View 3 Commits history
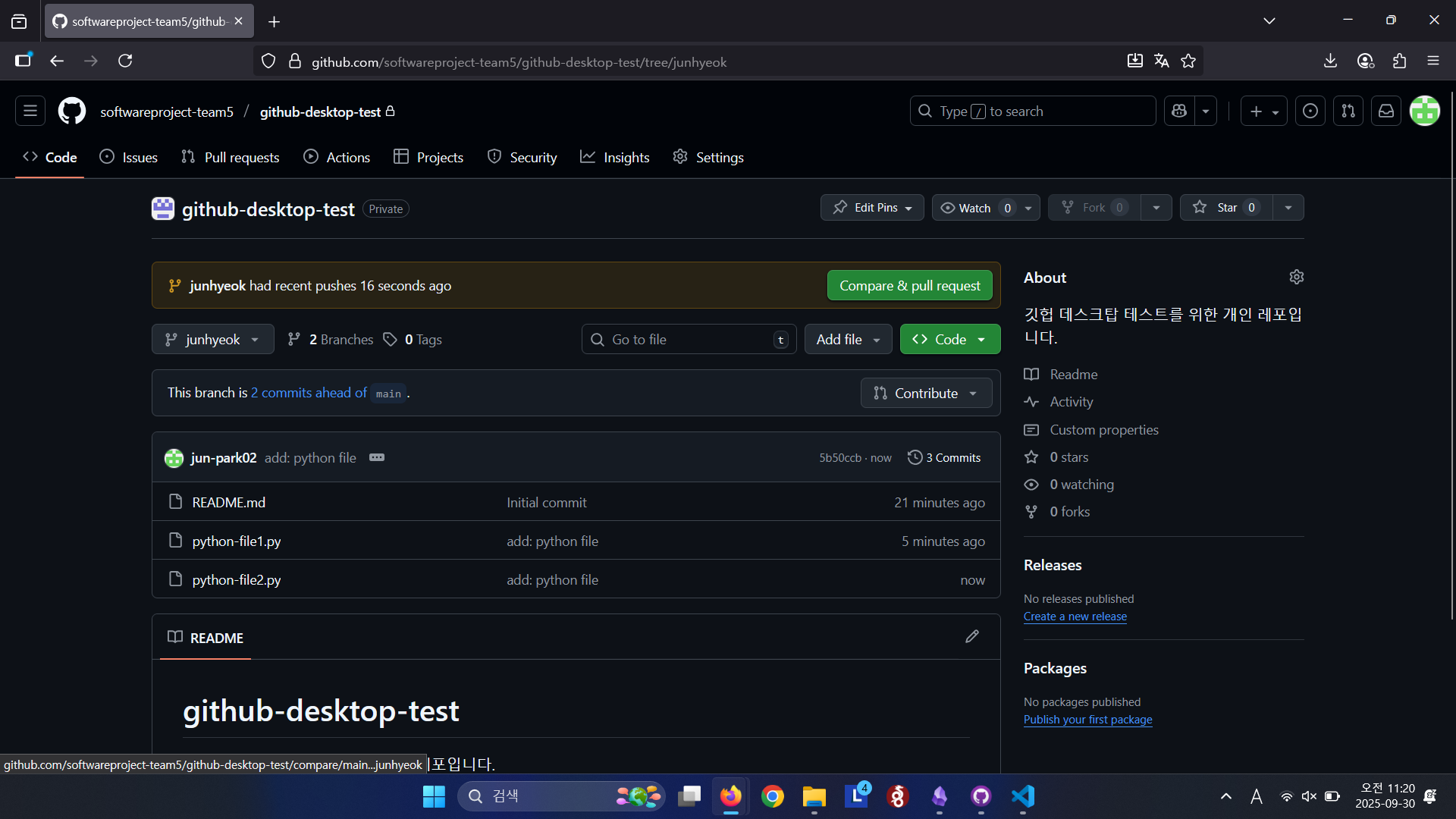Screen dimensions: 1456x819 (944, 458)
